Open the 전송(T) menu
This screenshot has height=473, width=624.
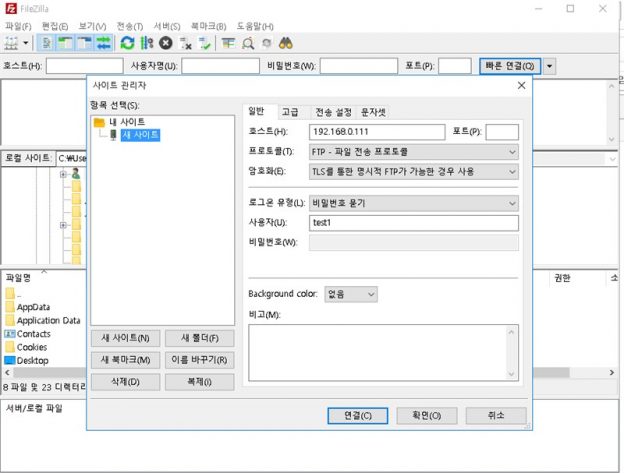(130, 26)
